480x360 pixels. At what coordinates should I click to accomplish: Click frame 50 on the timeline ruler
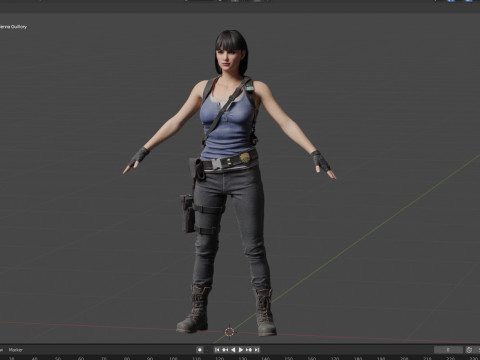[x=58, y=358]
